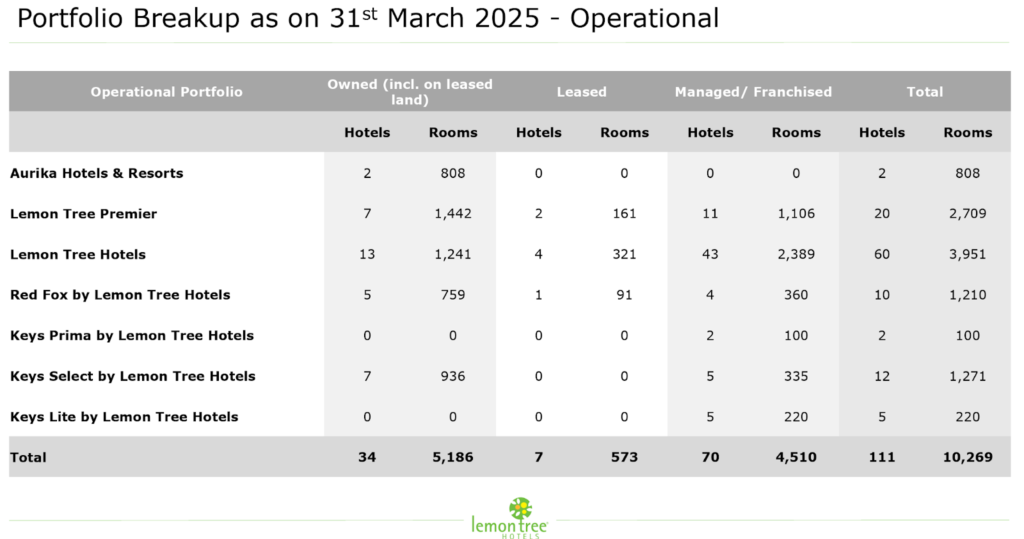The width and height of the screenshot is (1024, 539).
Task: Select the Lemon Tree Premier row label
Action: (83, 214)
